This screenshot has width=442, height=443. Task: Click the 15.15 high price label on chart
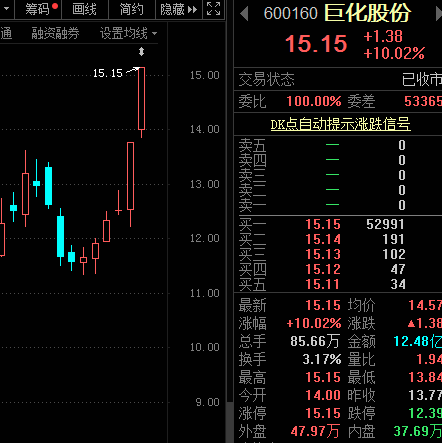(x=108, y=73)
